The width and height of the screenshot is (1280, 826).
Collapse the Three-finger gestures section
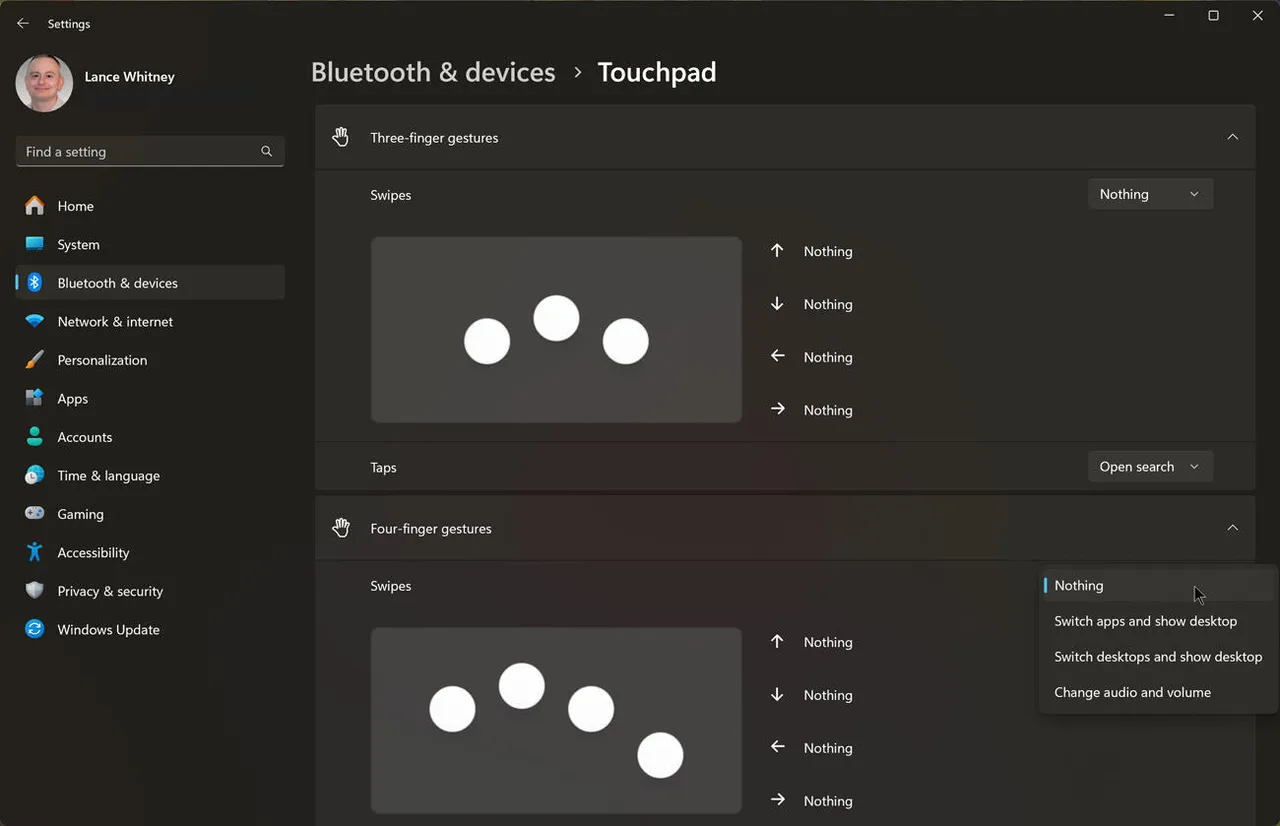click(x=1233, y=137)
